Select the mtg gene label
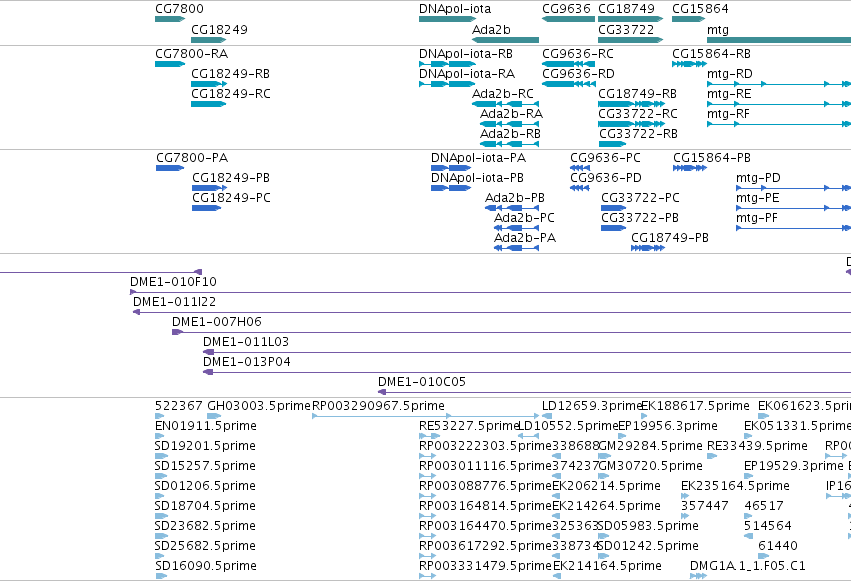Screen dimensions: 851x581 click(x=717, y=29)
